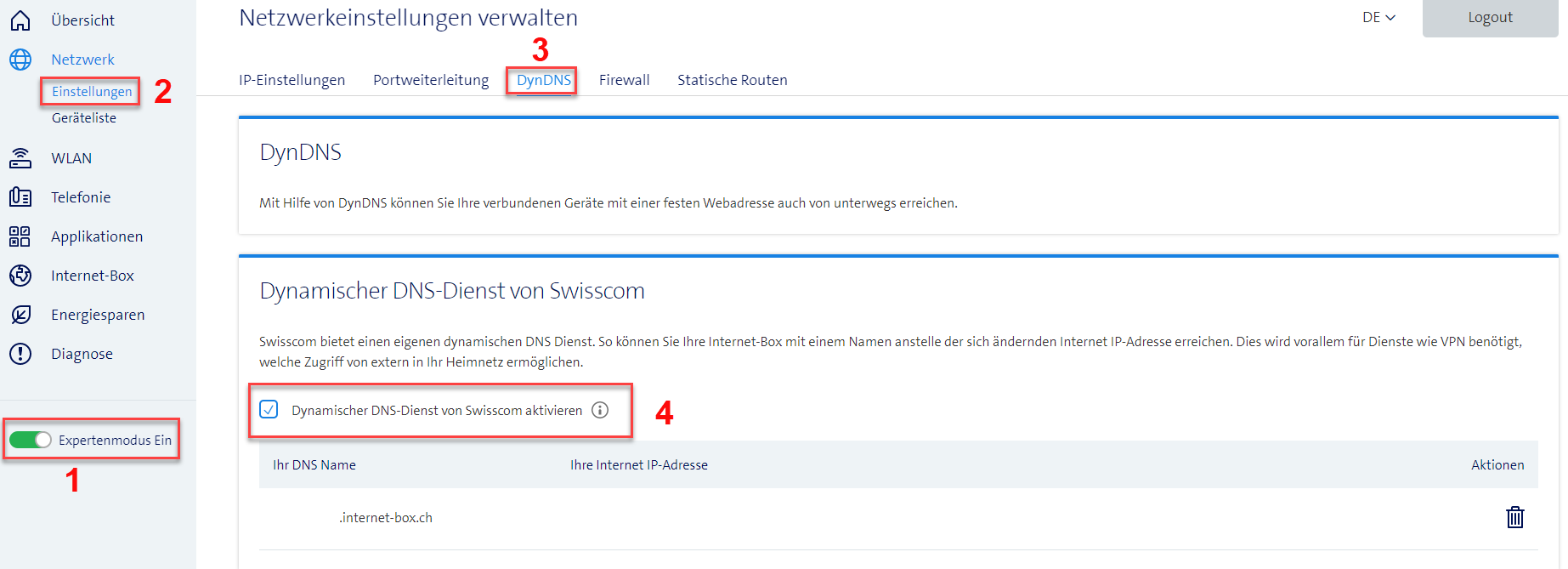Delete the internet-box.ch DNS entry with the trash icon
Screen dimensions: 1568x569
[1515, 517]
